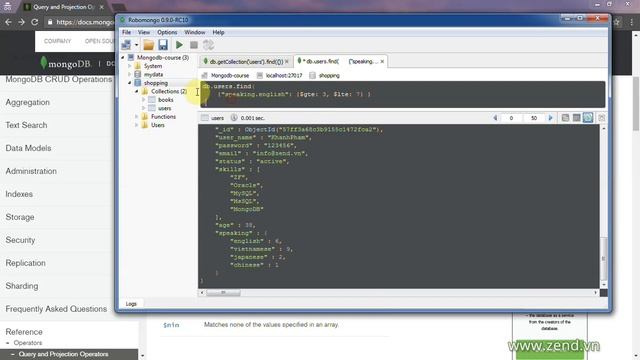Click Data Models in docs sidebar

pos(28,148)
